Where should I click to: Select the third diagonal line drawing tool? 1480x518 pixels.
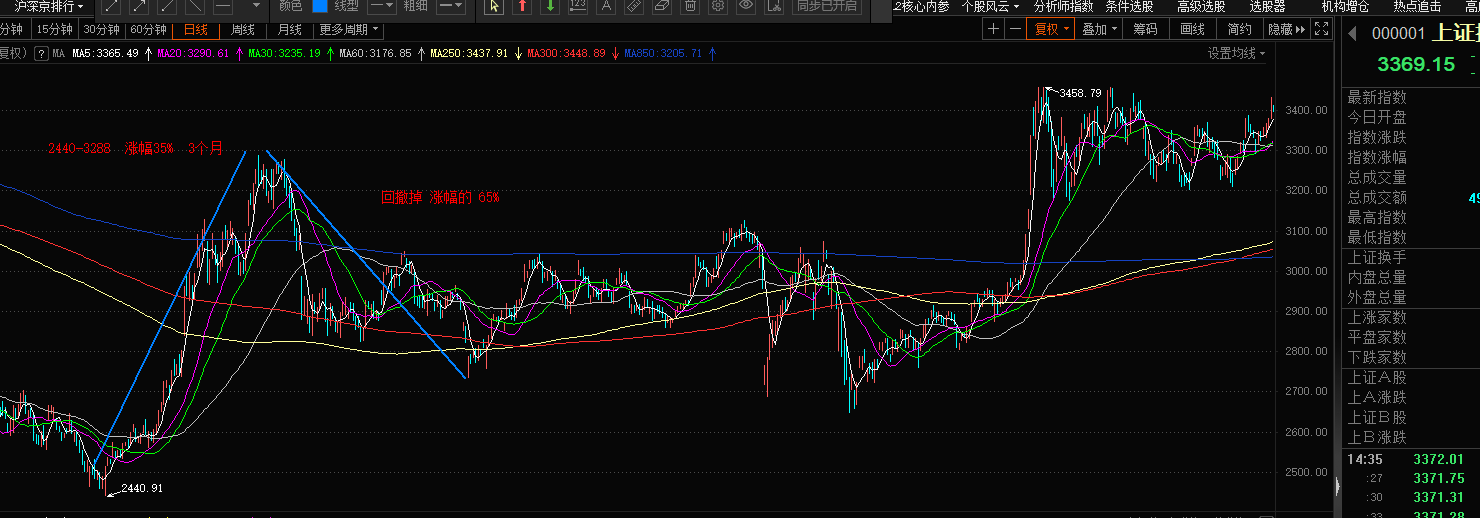(x=166, y=6)
